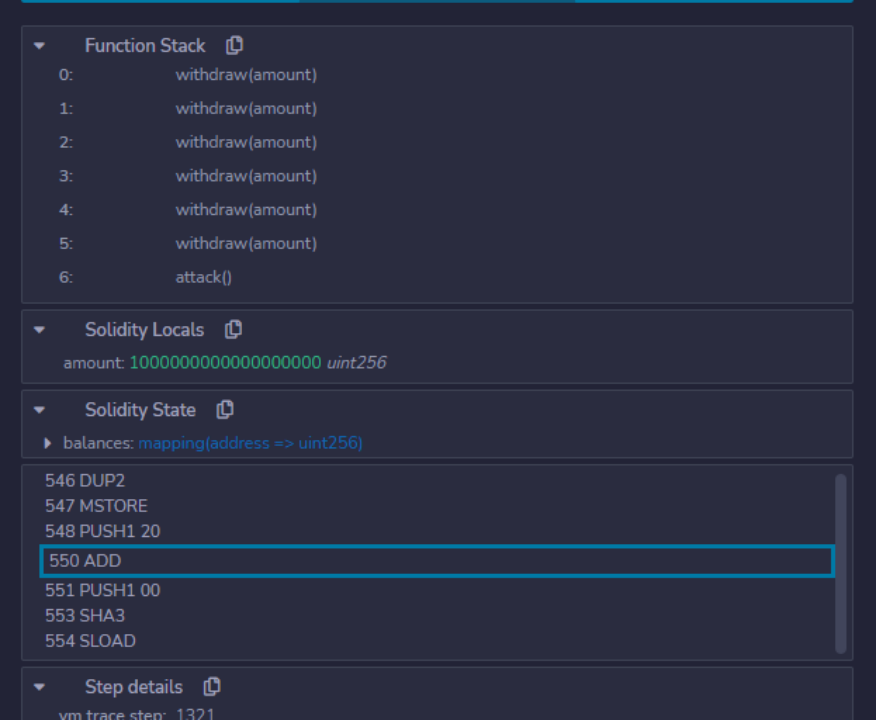The height and width of the screenshot is (720, 876).
Task: Select opcode 554 SLOAD
Action: [90, 641]
